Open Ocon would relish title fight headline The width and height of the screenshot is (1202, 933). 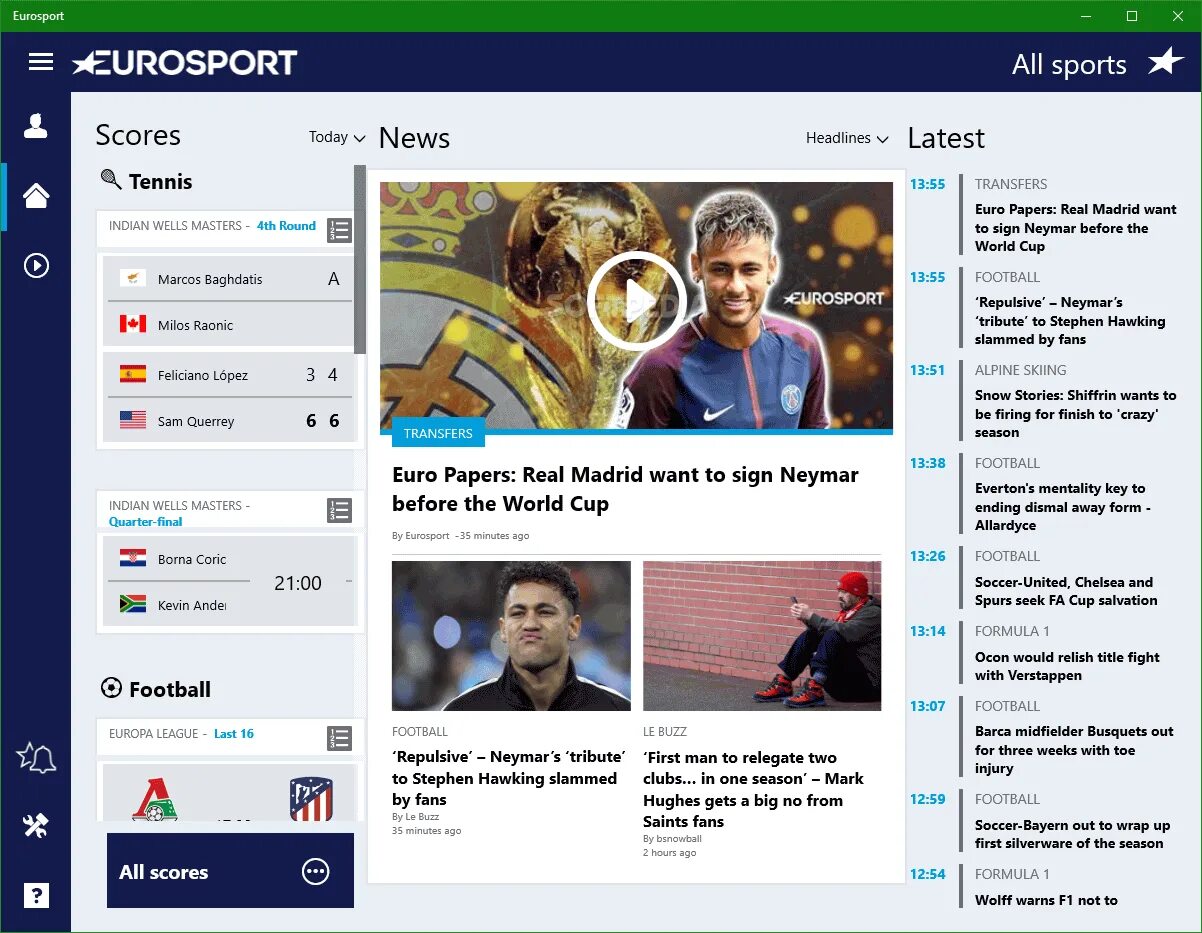click(x=1067, y=666)
